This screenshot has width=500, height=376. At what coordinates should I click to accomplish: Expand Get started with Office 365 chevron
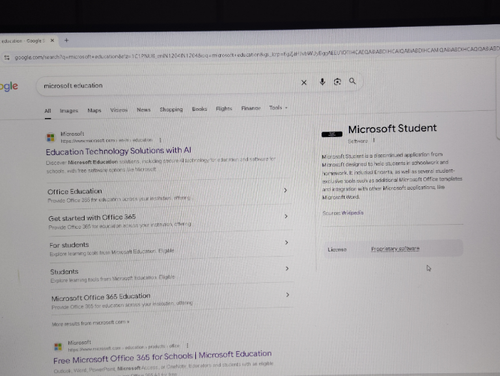coord(286,216)
